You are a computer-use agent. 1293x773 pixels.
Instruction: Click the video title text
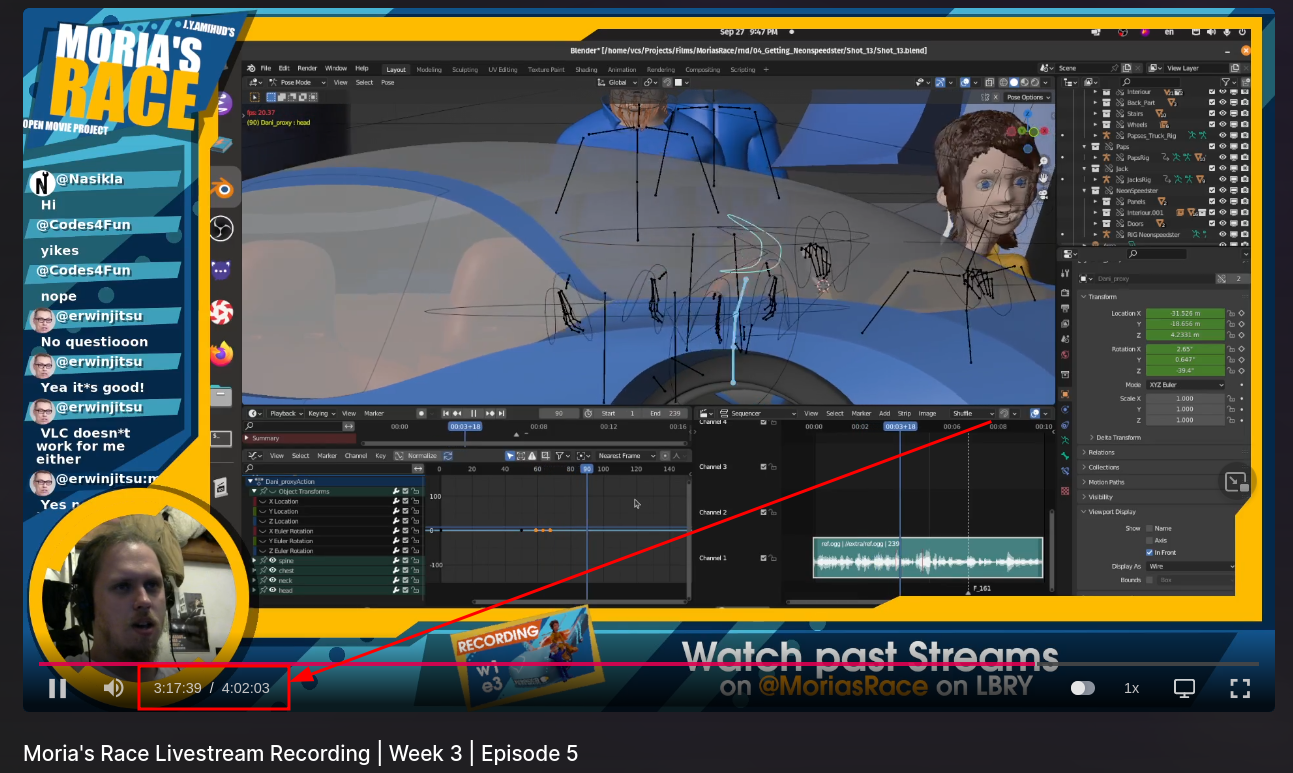tap(300, 753)
